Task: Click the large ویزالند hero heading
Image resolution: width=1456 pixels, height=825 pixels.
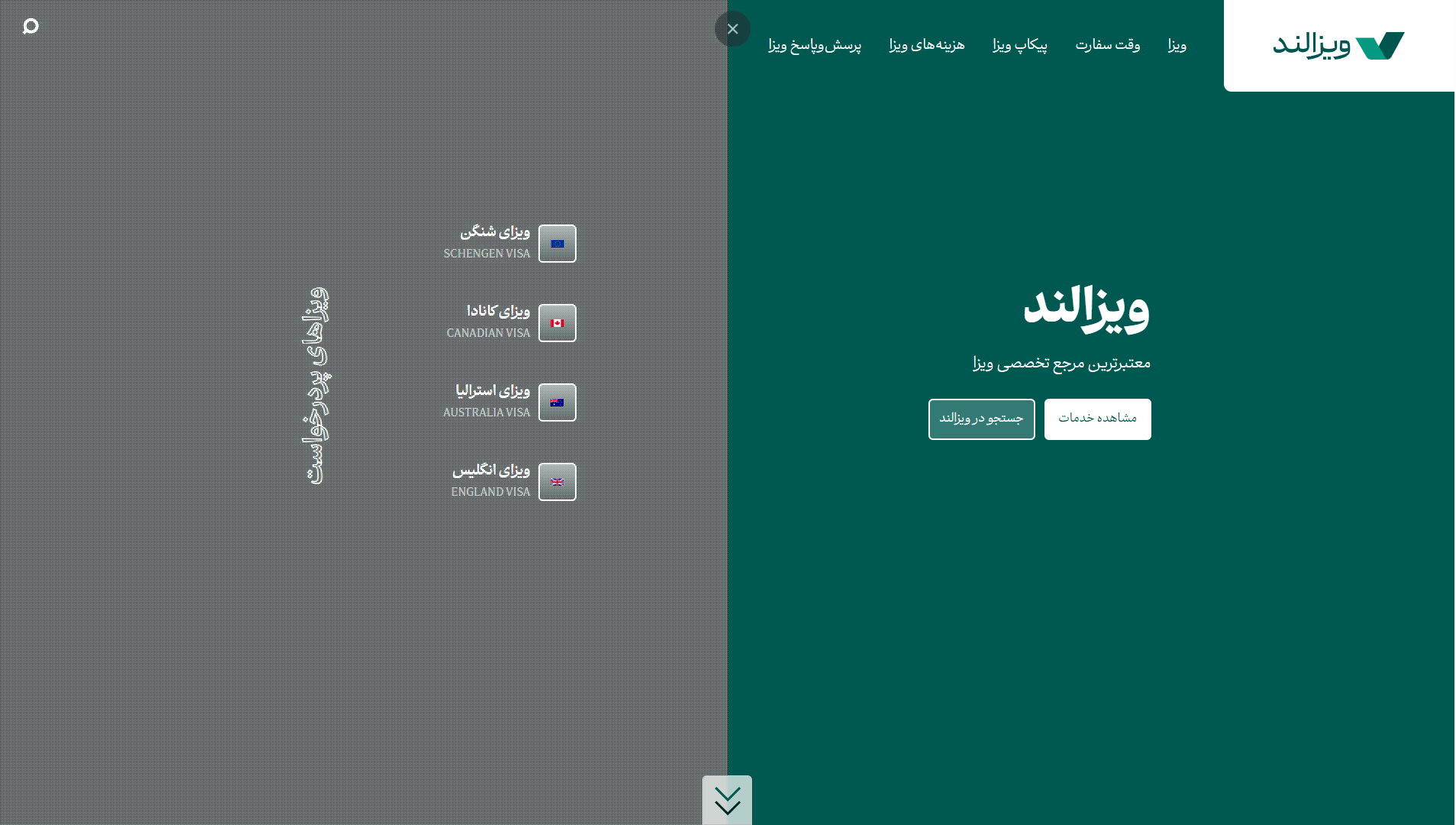Action: (1086, 308)
